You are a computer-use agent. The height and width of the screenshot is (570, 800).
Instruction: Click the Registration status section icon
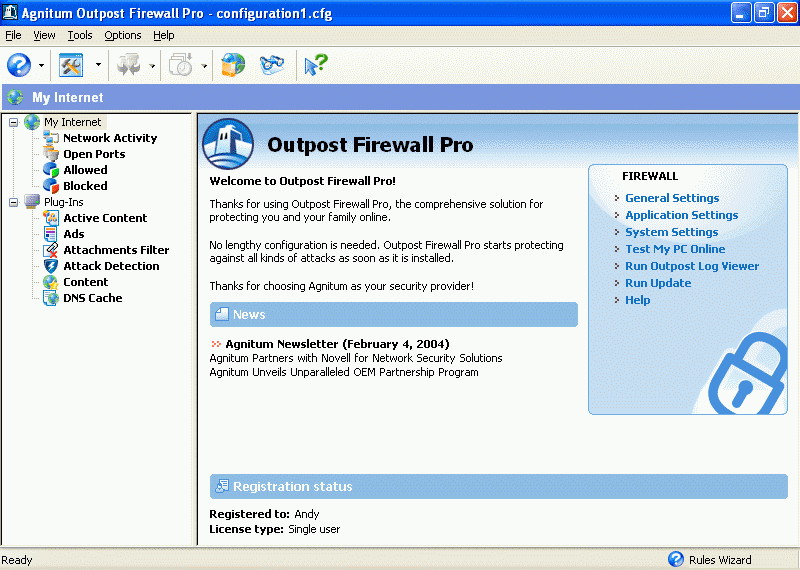coord(222,486)
